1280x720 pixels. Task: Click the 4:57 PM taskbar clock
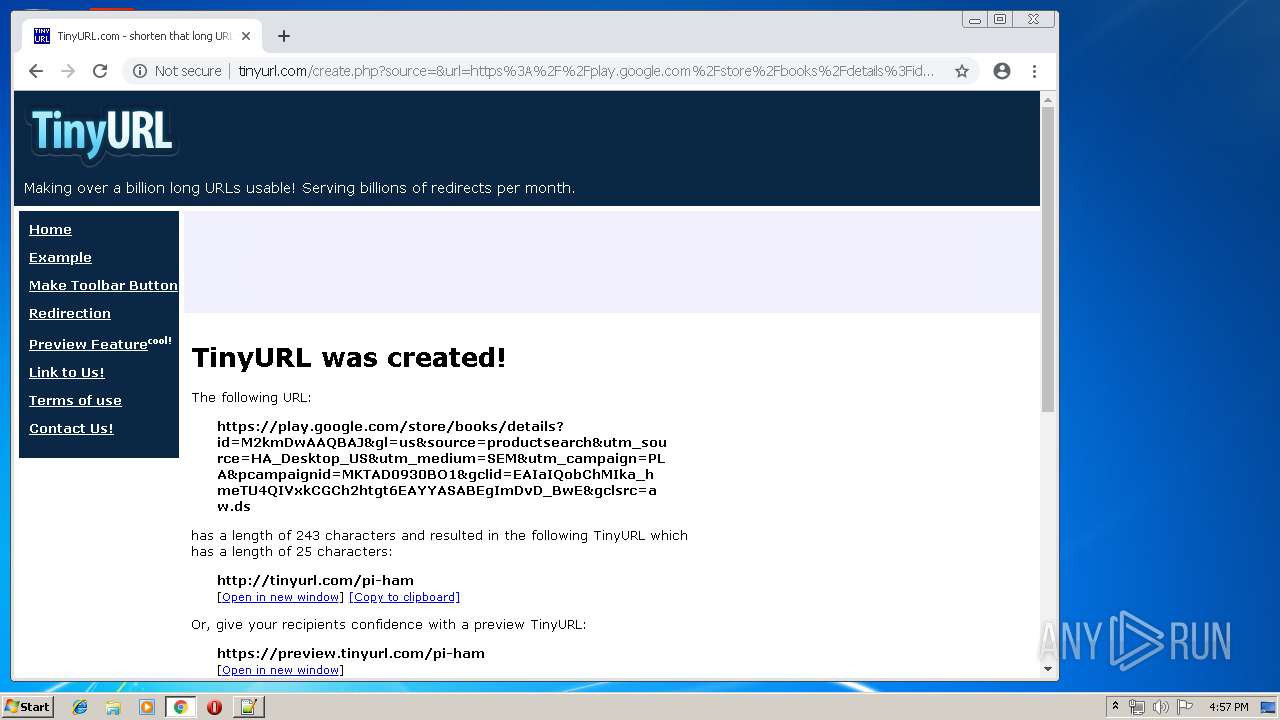coord(1229,707)
